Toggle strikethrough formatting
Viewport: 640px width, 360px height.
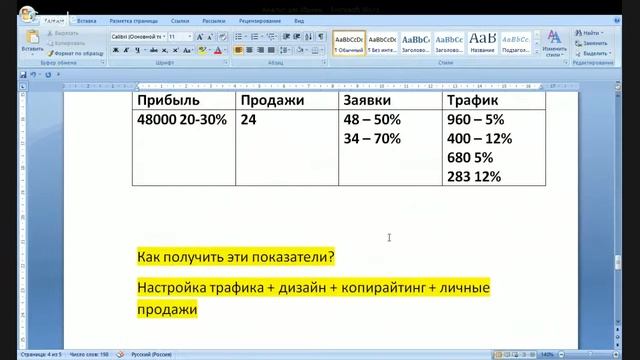click(x=153, y=50)
